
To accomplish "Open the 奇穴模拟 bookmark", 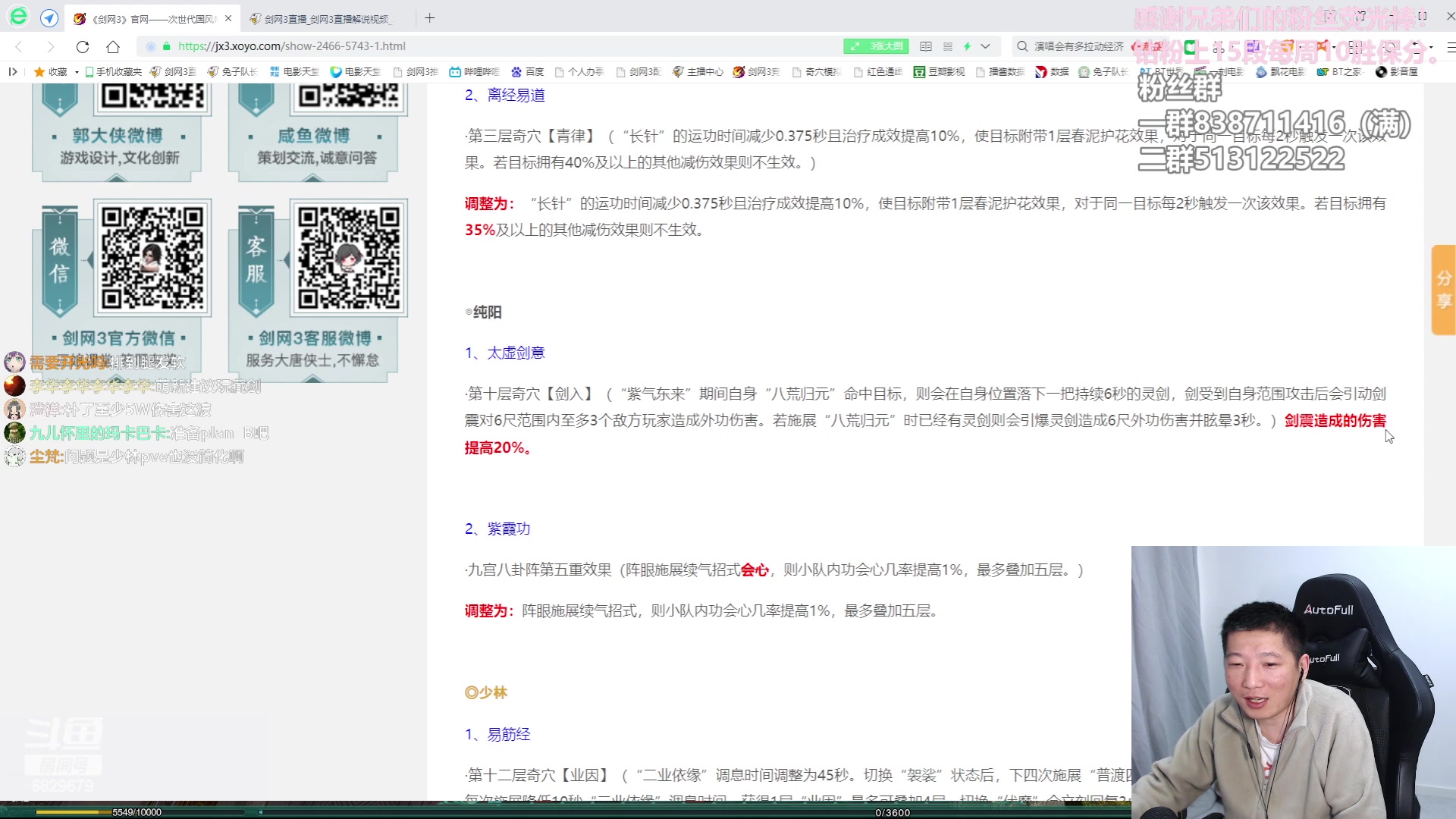I will tap(817, 72).
